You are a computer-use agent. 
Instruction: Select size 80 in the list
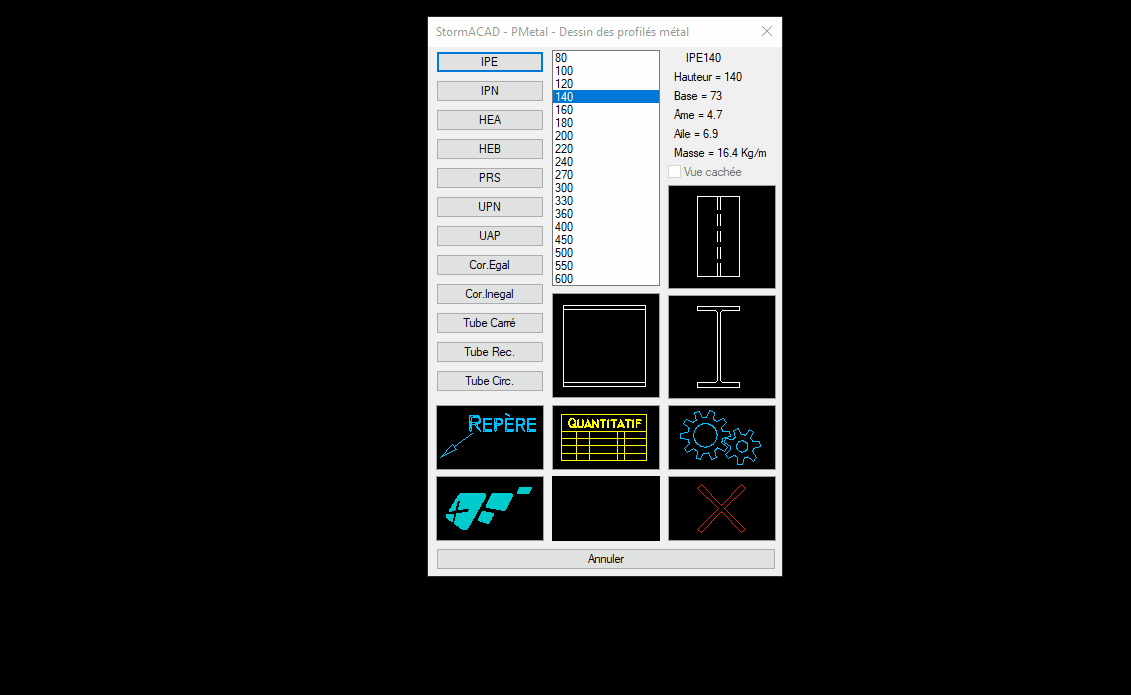tap(562, 58)
